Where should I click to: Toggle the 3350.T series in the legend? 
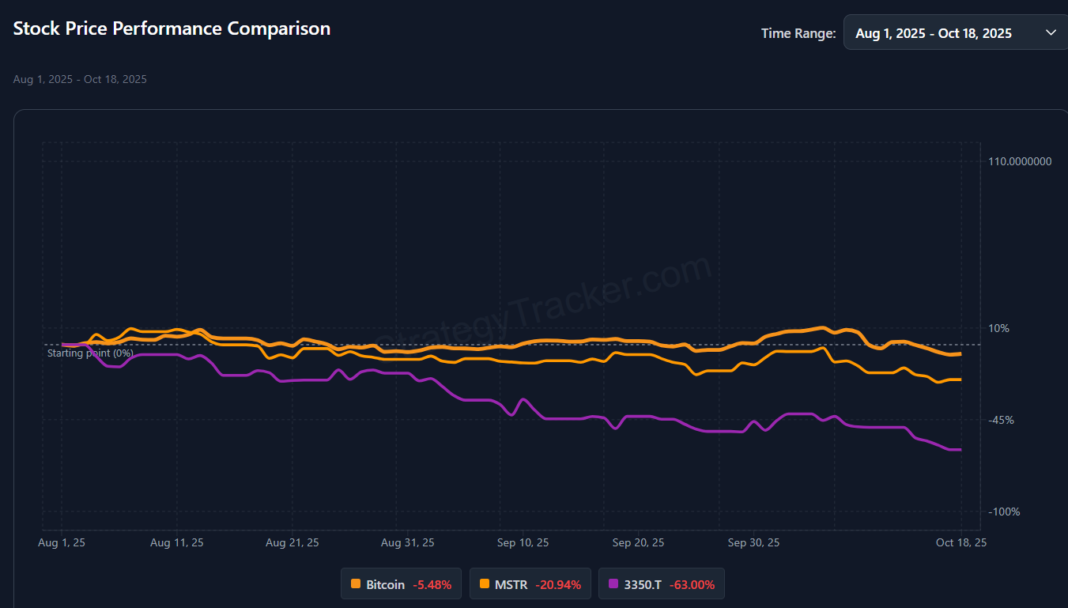(x=661, y=584)
